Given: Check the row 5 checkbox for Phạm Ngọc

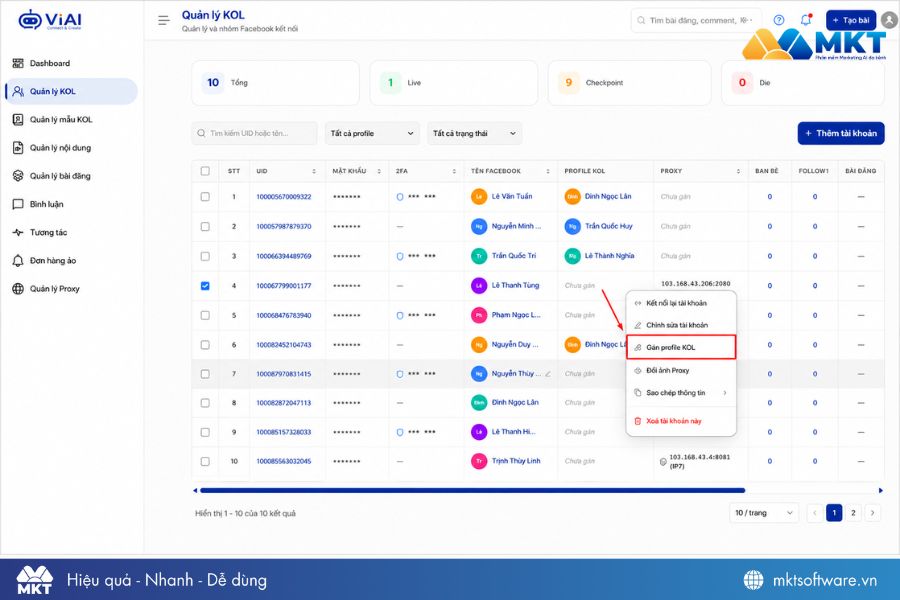Looking at the screenshot, I should (205, 315).
